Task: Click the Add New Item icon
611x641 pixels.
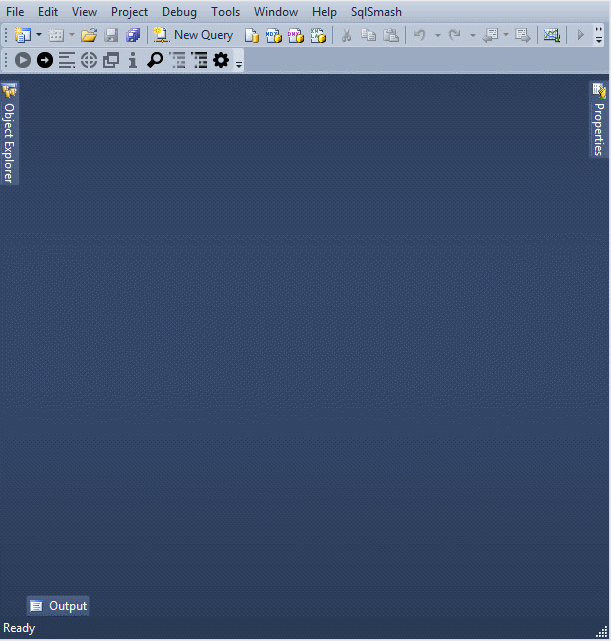Action: (x=56, y=36)
